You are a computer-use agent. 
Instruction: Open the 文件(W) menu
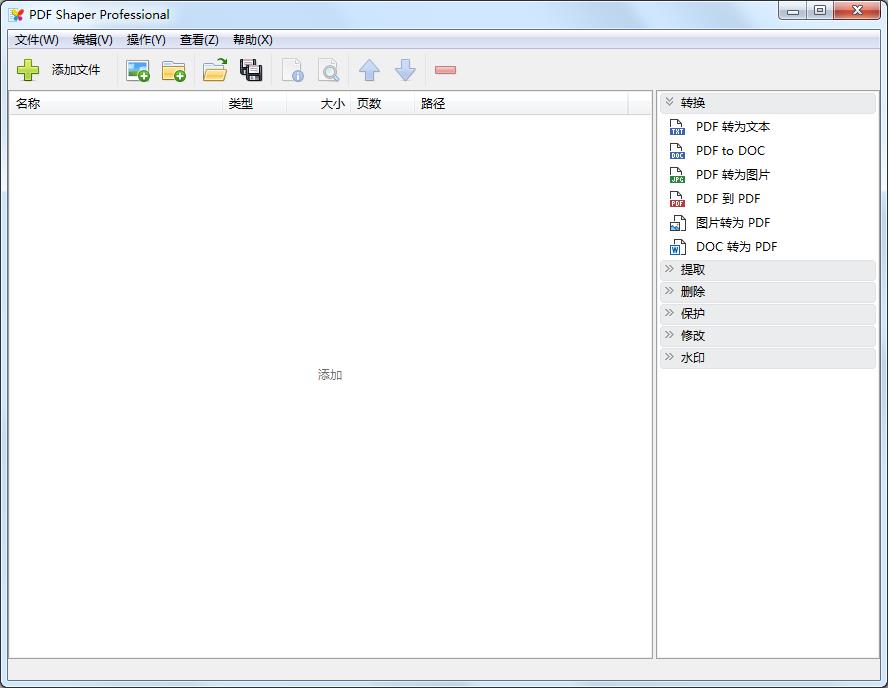click(x=37, y=40)
